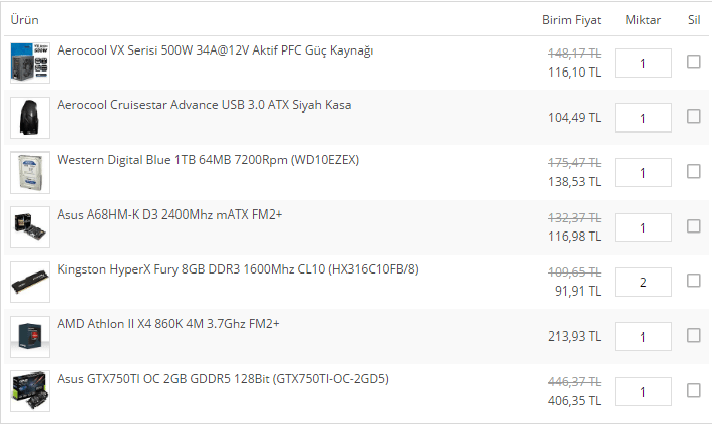720x424 pixels.
Task: Open the Aerocool Cruisestar Advance USB 3.0 product link
Action: (x=204, y=105)
